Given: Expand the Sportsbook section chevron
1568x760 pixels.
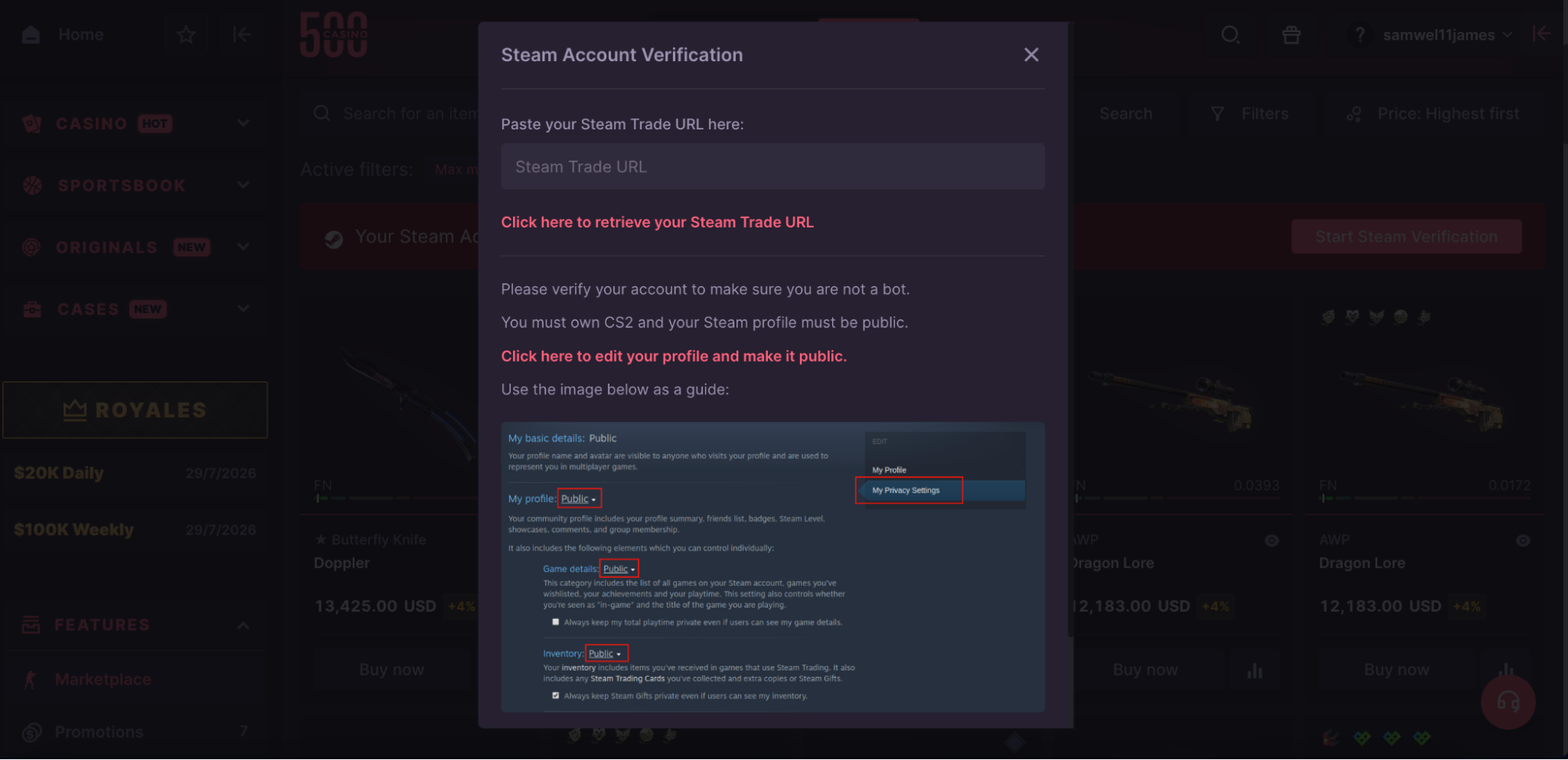Looking at the screenshot, I should (x=244, y=185).
